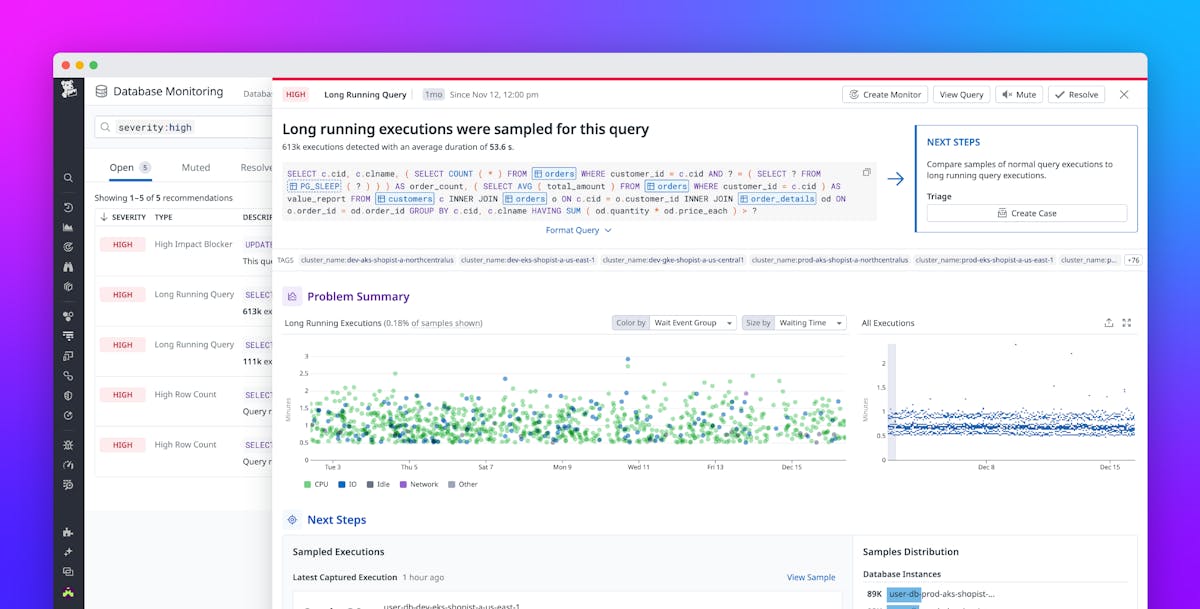This screenshot has width=1200, height=609.
Task: Open the recent history clock icon in sidebar
Action: click(x=67, y=207)
